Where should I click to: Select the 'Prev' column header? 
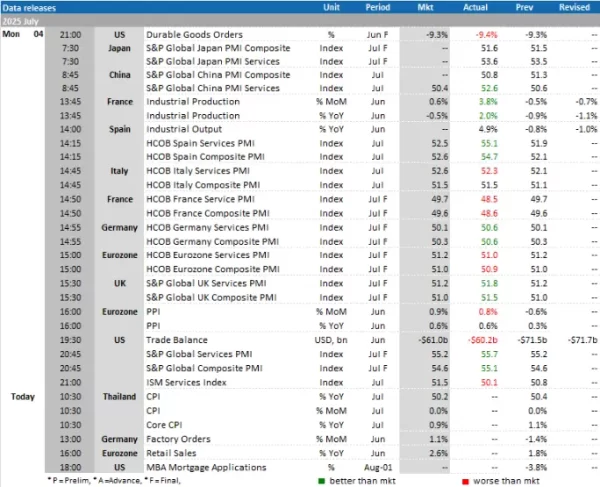click(524, 7)
